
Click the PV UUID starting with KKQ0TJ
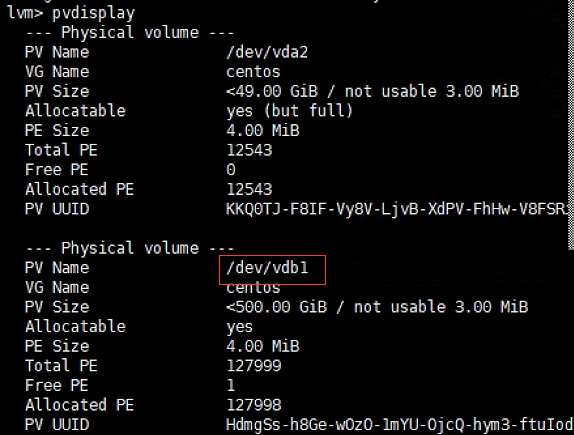pos(398,209)
